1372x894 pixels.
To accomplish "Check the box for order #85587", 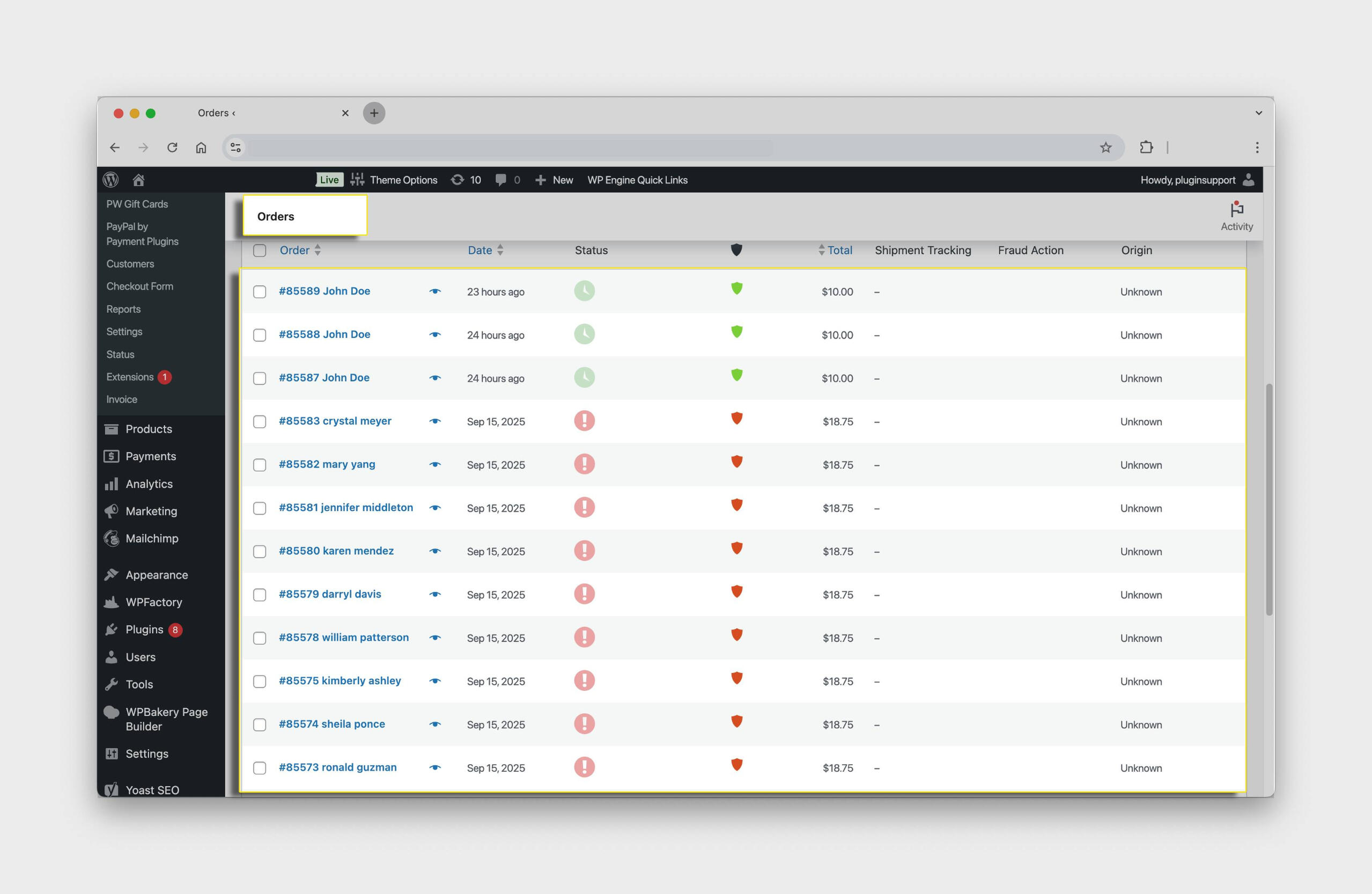I will [260, 378].
